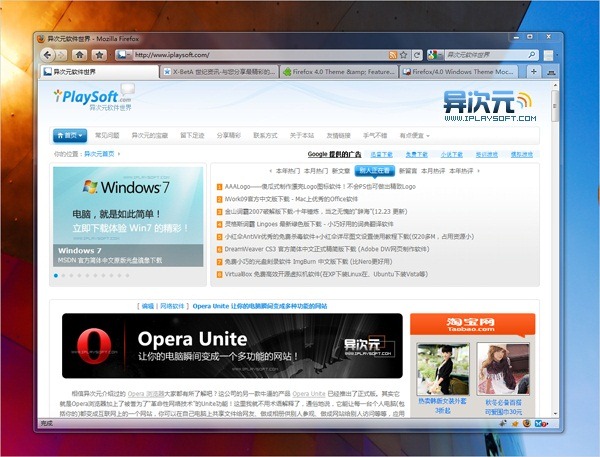Switch to the X-BetA tab
Image resolution: width=600 pixels, height=457 pixels.
click(x=219, y=72)
